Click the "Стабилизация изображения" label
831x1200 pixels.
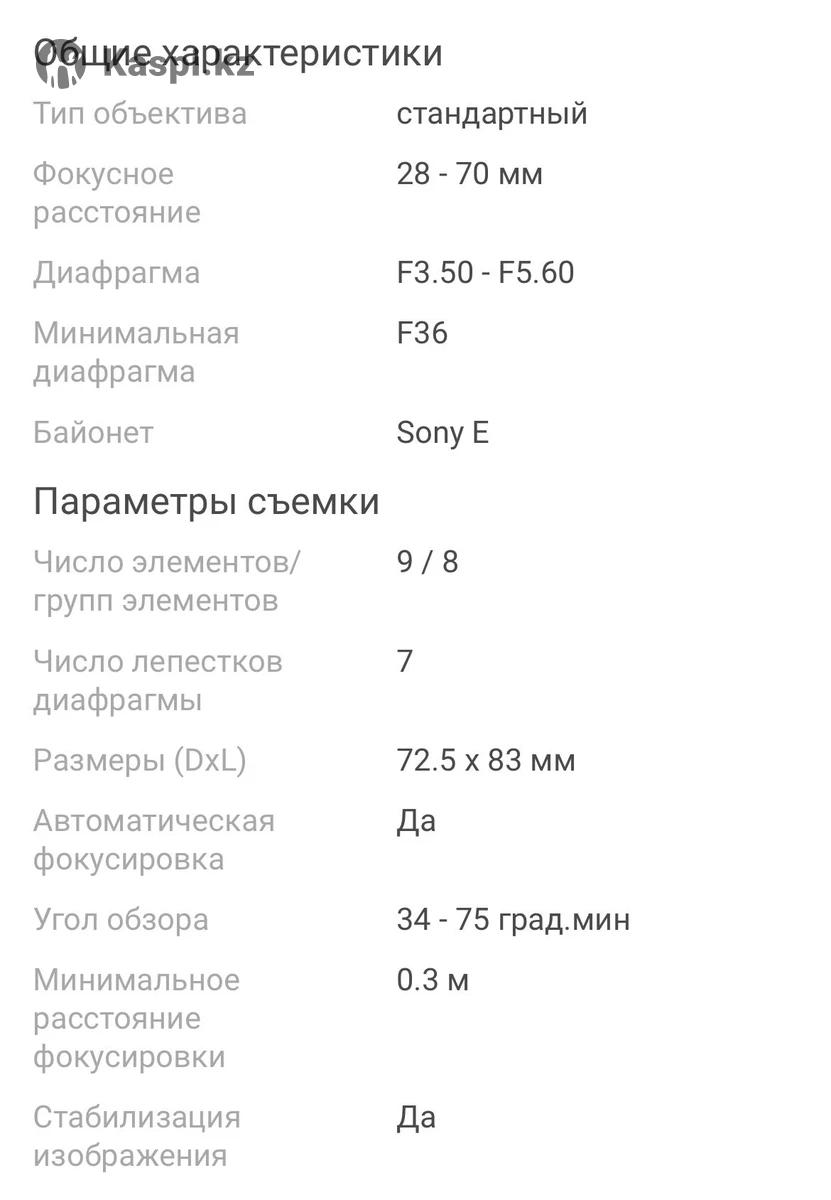coord(137,1136)
